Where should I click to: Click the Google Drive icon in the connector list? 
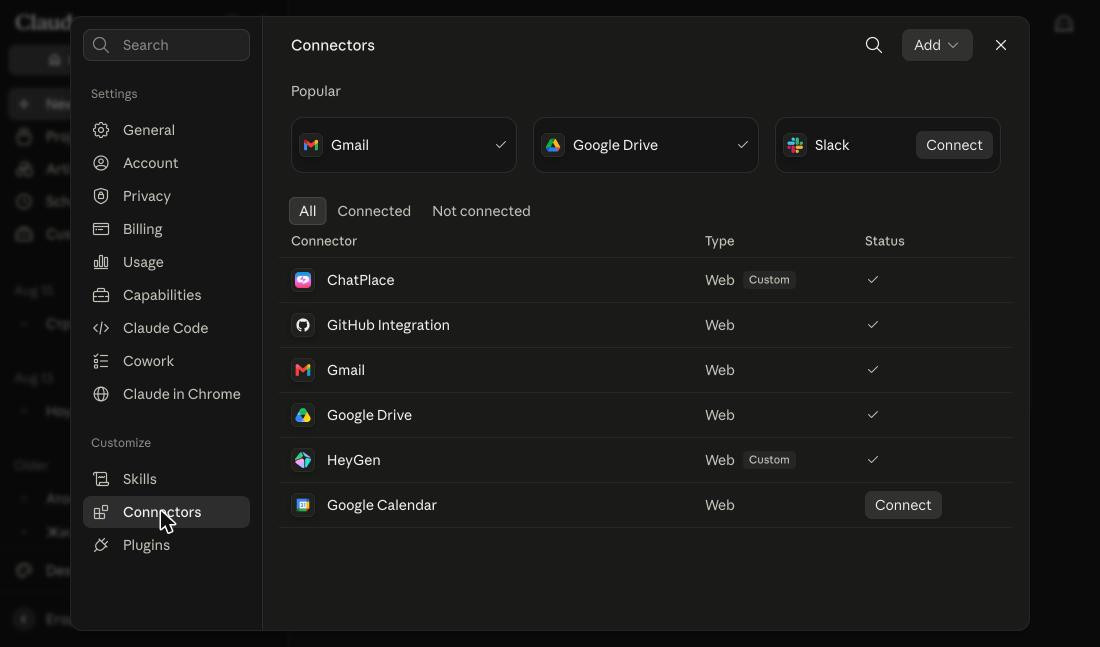[303, 415]
